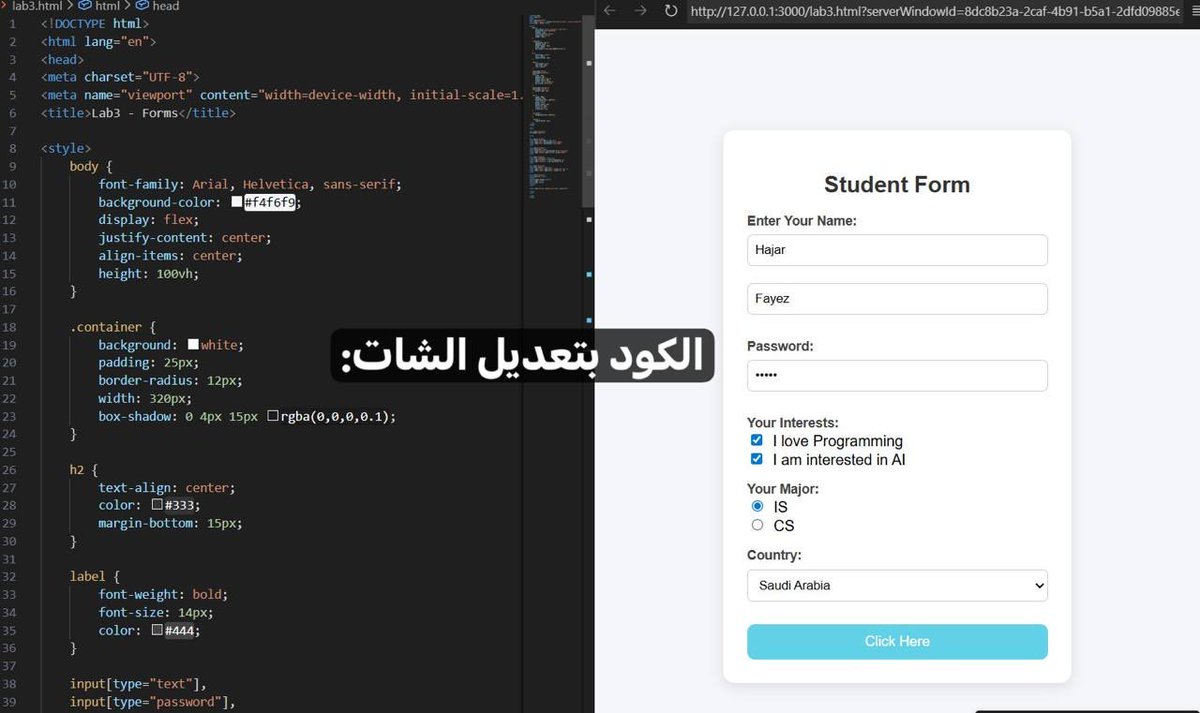This screenshot has width=1200, height=713.
Task: Open the #444 label color swatch
Action: click(157, 630)
